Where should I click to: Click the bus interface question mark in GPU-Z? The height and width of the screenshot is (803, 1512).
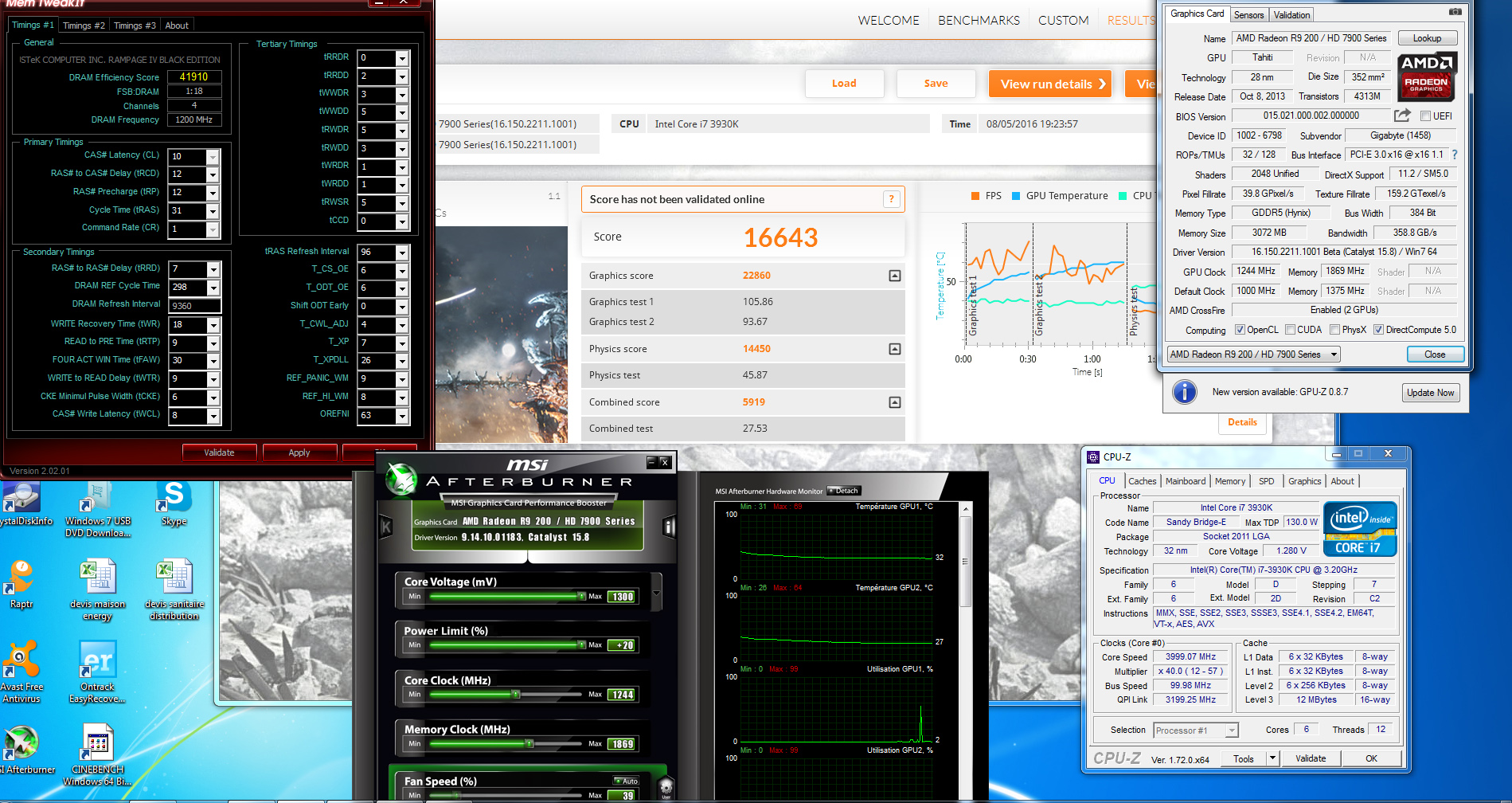pyautogui.click(x=1455, y=155)
